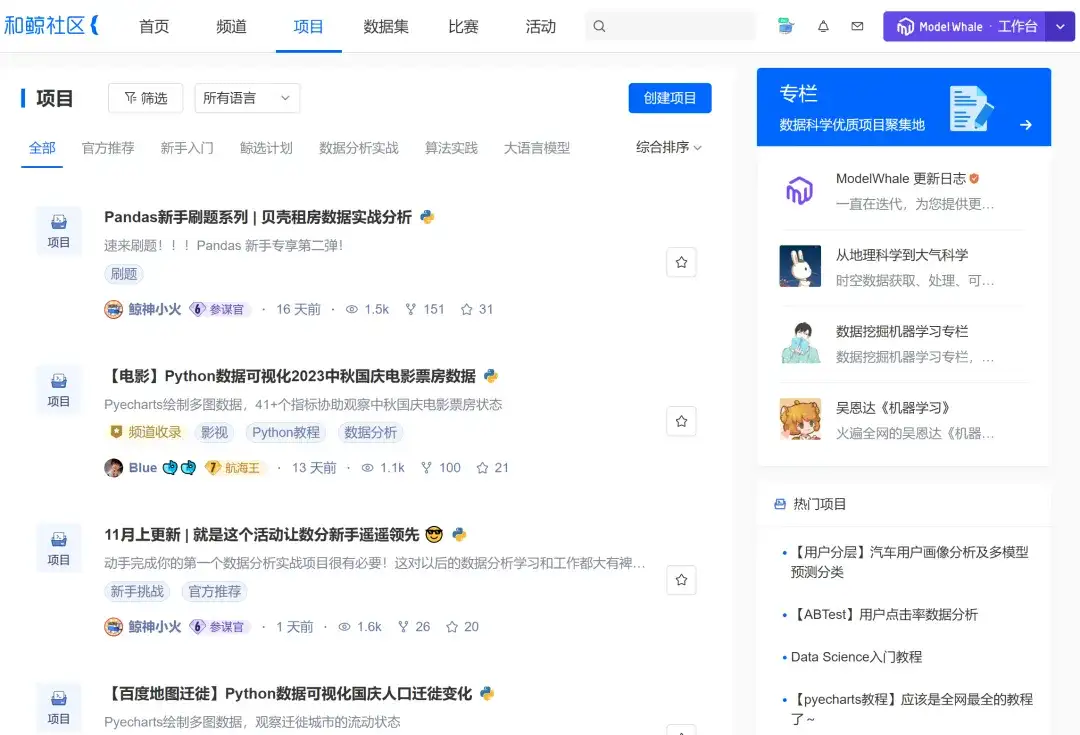
Task: Open Data Science入门教程 hot project
Action: point(856,657)
